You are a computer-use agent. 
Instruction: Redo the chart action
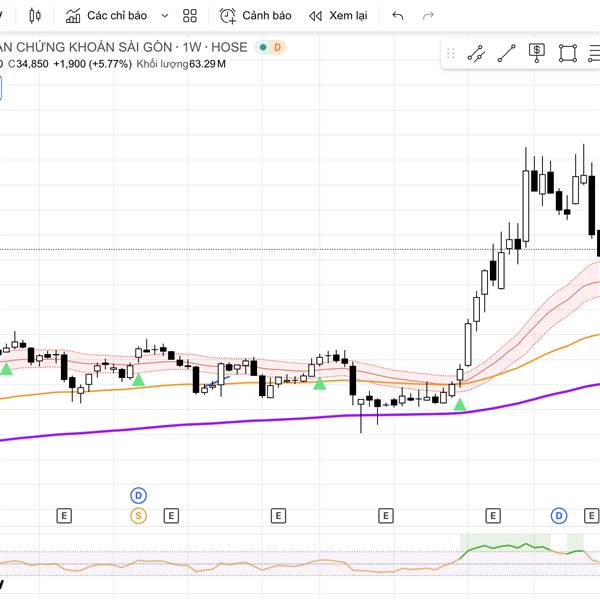[429, 16]
